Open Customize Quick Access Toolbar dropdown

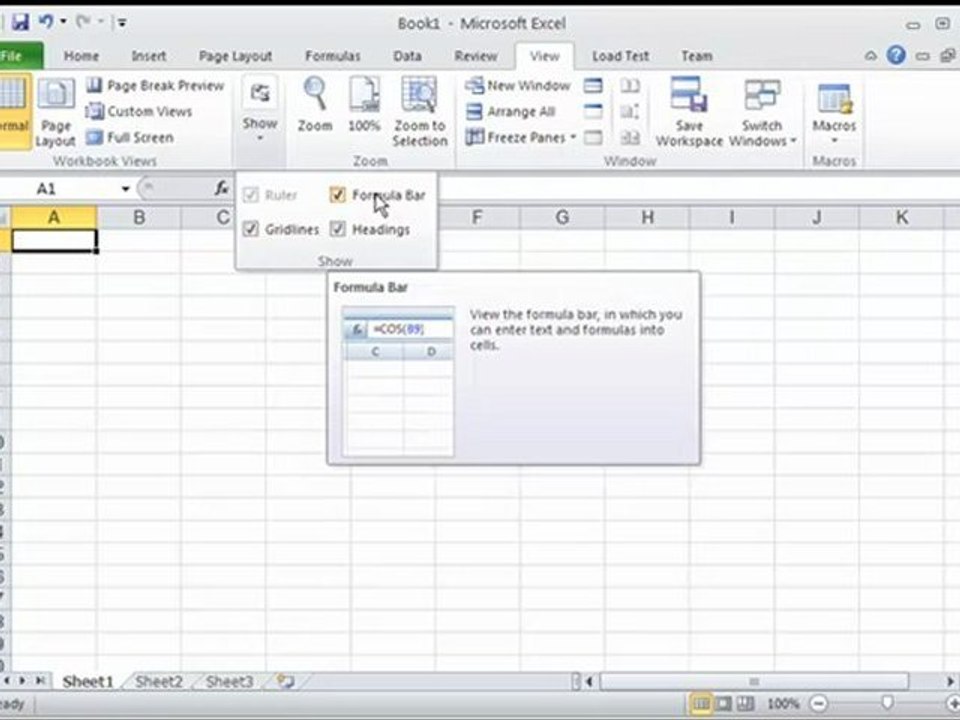[122, 23]
